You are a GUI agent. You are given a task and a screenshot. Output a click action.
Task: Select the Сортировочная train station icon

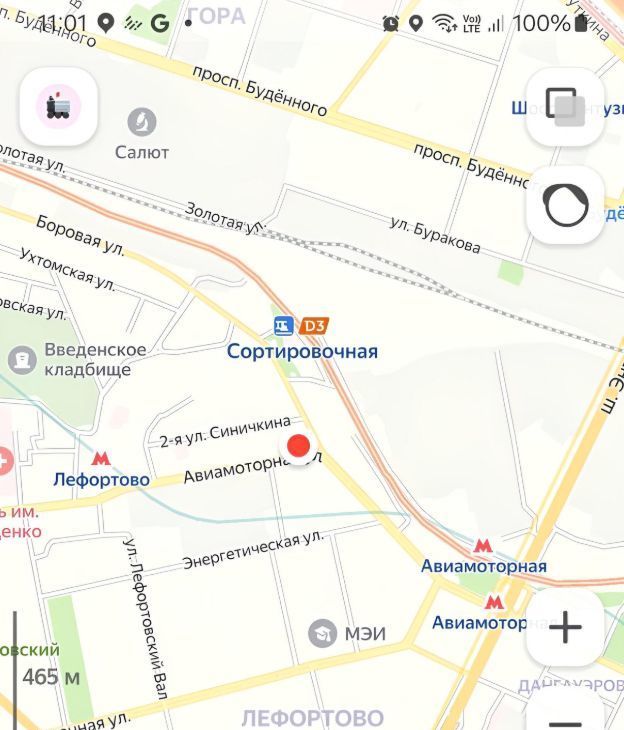[284, 326]
